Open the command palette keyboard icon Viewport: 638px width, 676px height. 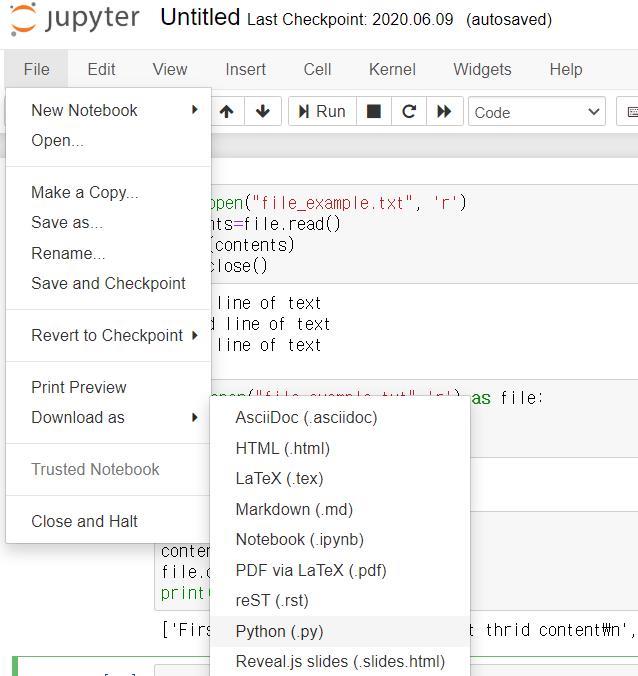(630, 112)
